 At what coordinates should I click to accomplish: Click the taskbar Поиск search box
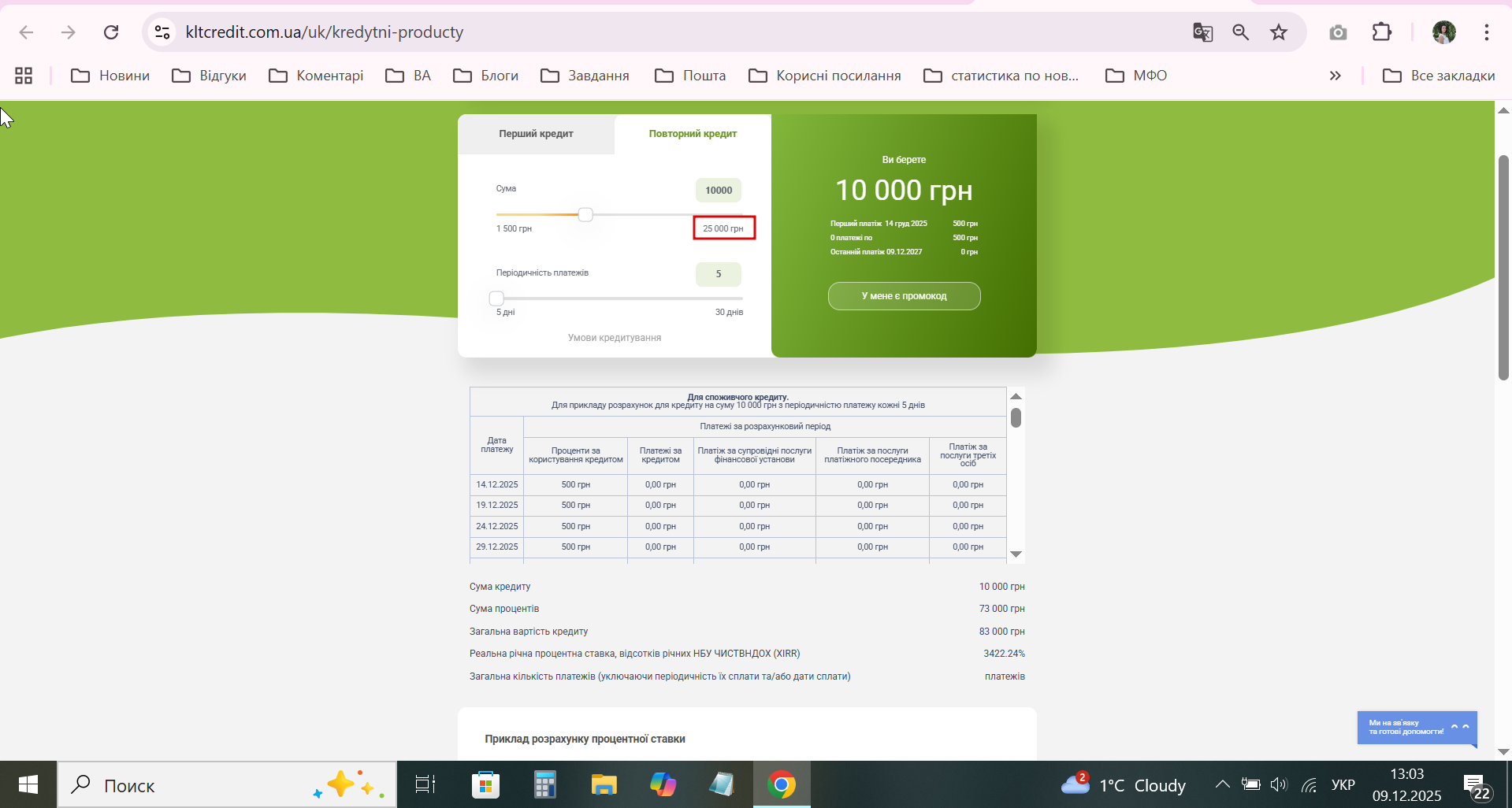[227, 784]
